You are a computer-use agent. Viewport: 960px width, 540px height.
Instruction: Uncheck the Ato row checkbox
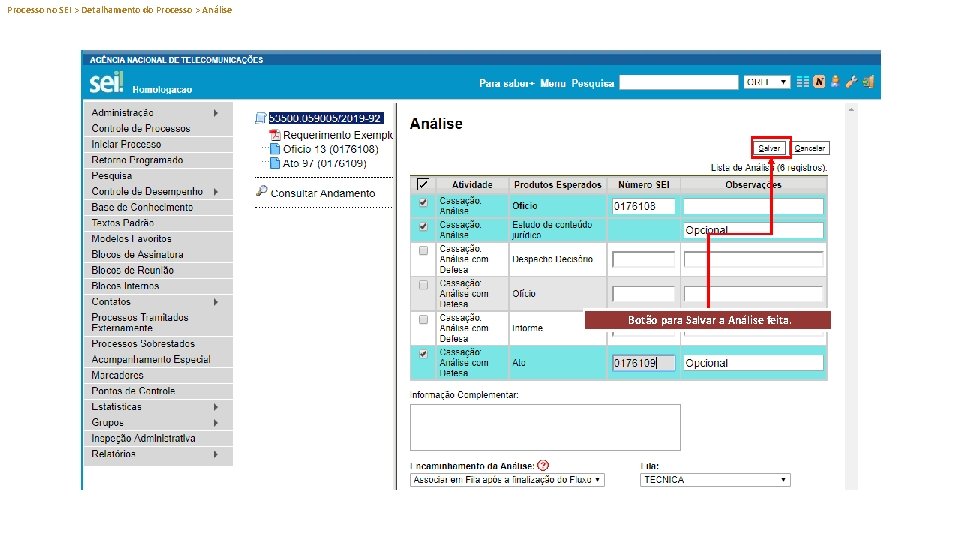[x=423, y=354]
